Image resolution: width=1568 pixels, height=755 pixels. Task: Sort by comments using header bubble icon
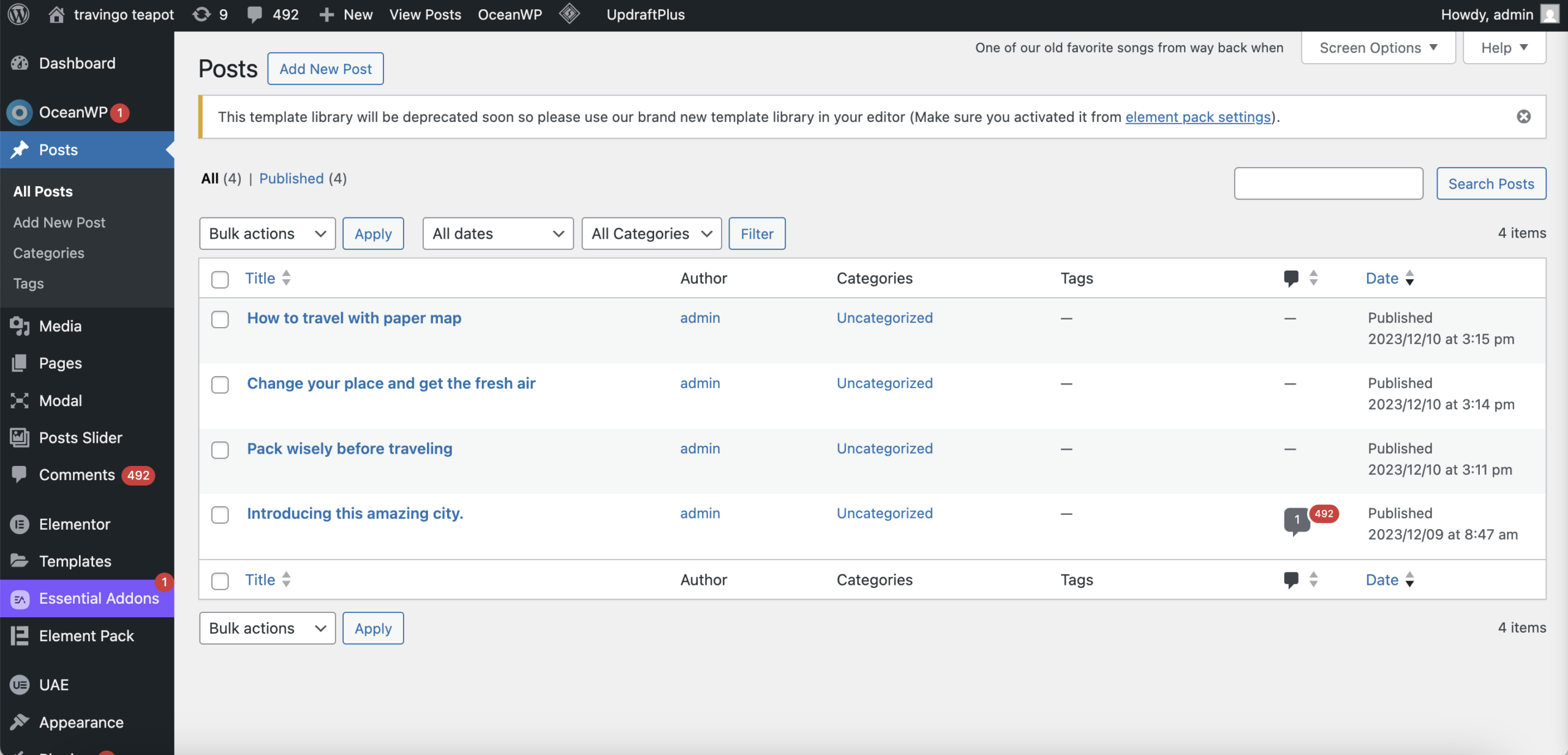pos(1291,278)
